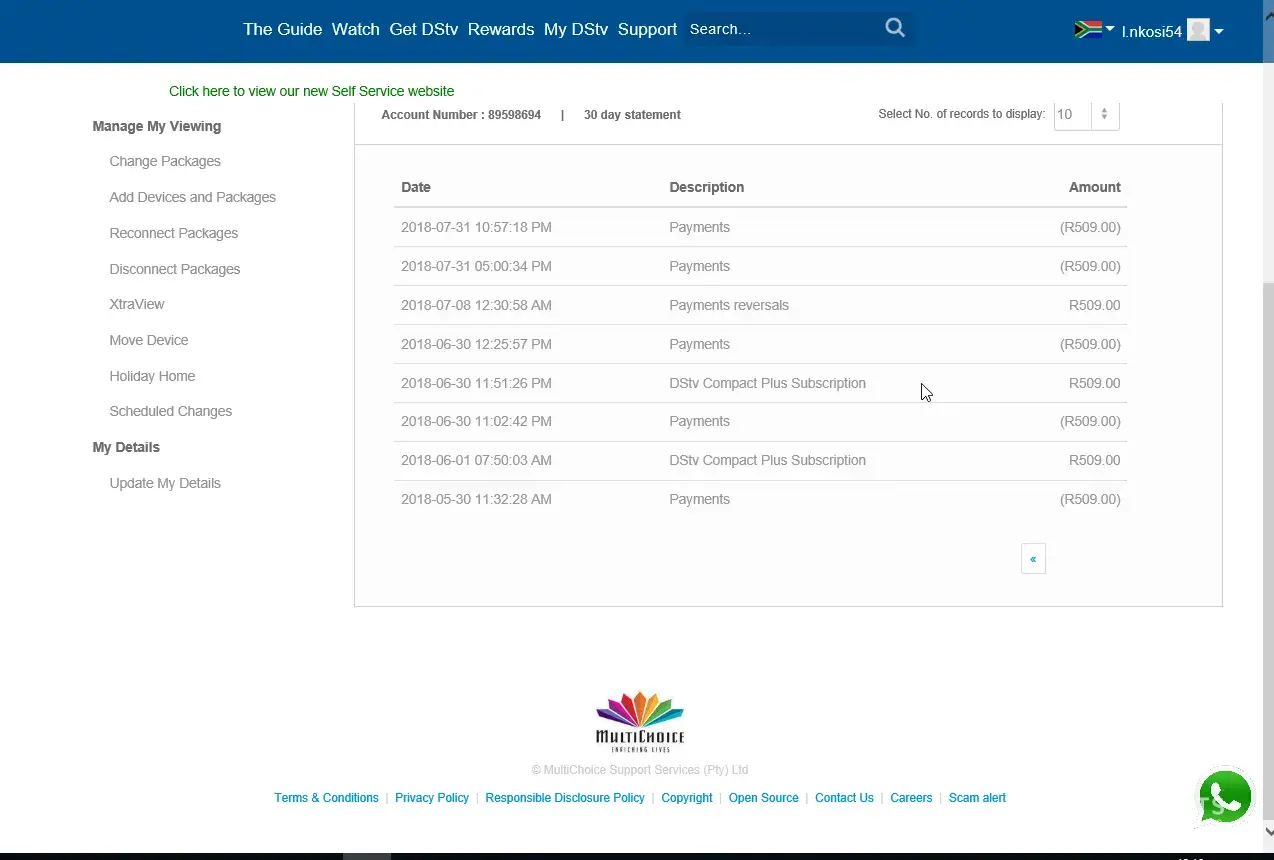Click the new Self Service website link
This screenshot has height=860, width=1274.
point(311,91)
